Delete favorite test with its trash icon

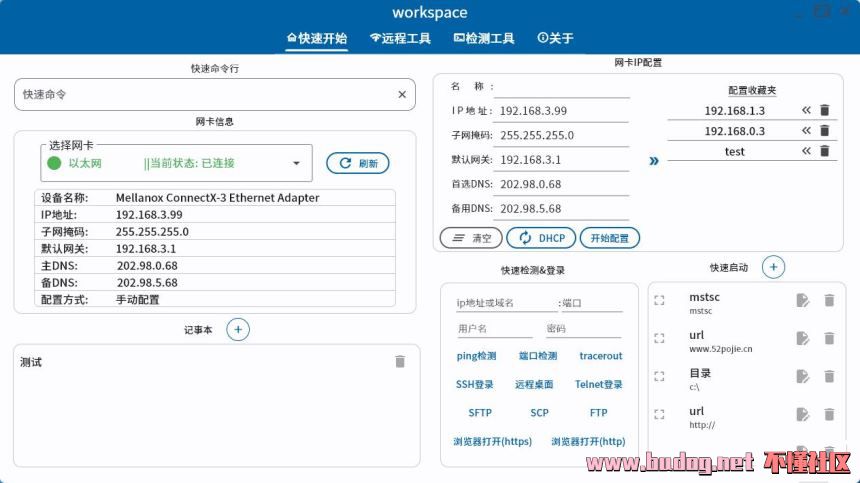click(x=824, y=151)
